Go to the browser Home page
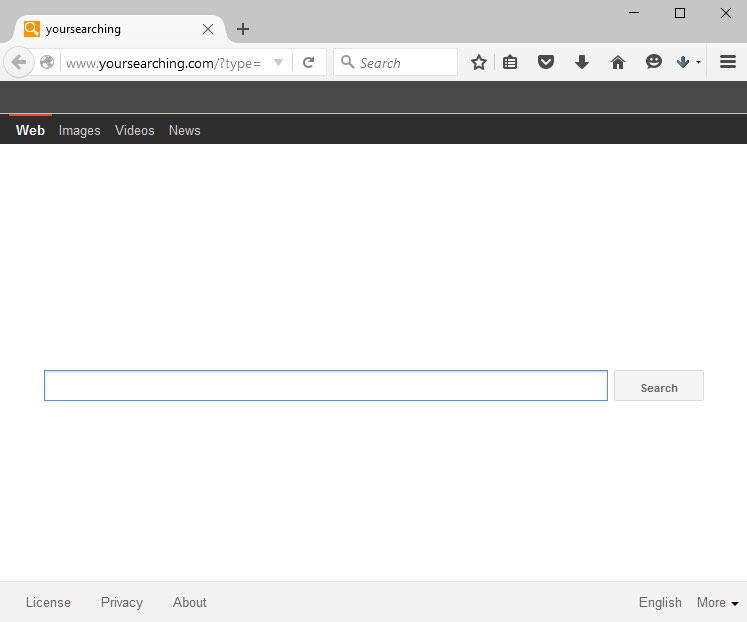Screen dimensions: 747x622 point(618,63)
